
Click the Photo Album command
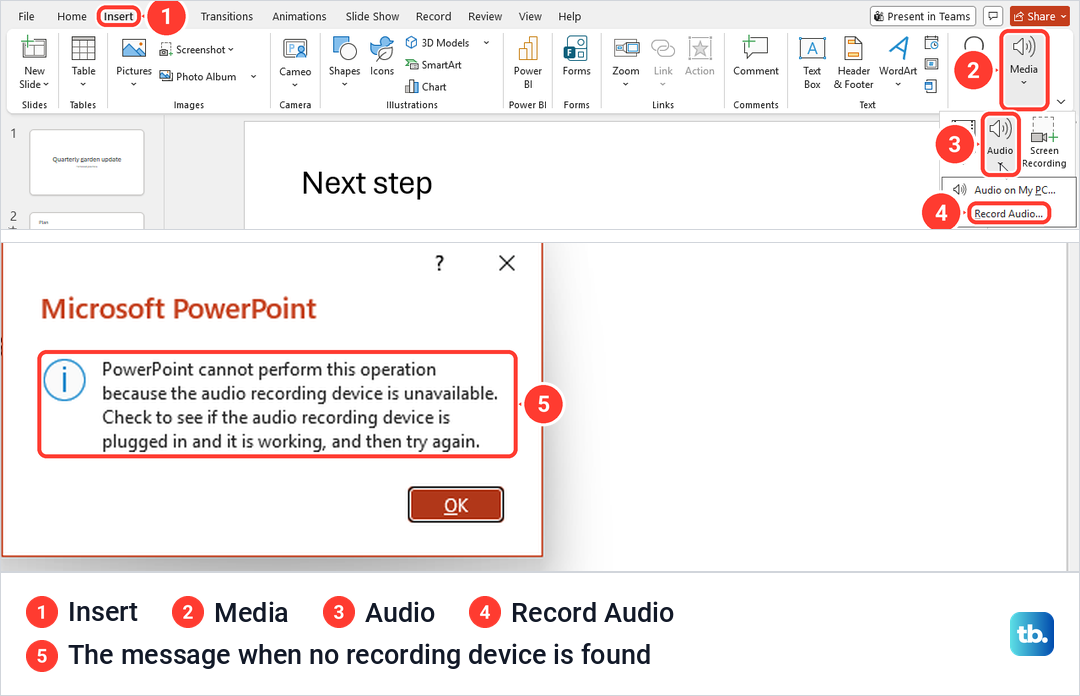tap(198, 76)
